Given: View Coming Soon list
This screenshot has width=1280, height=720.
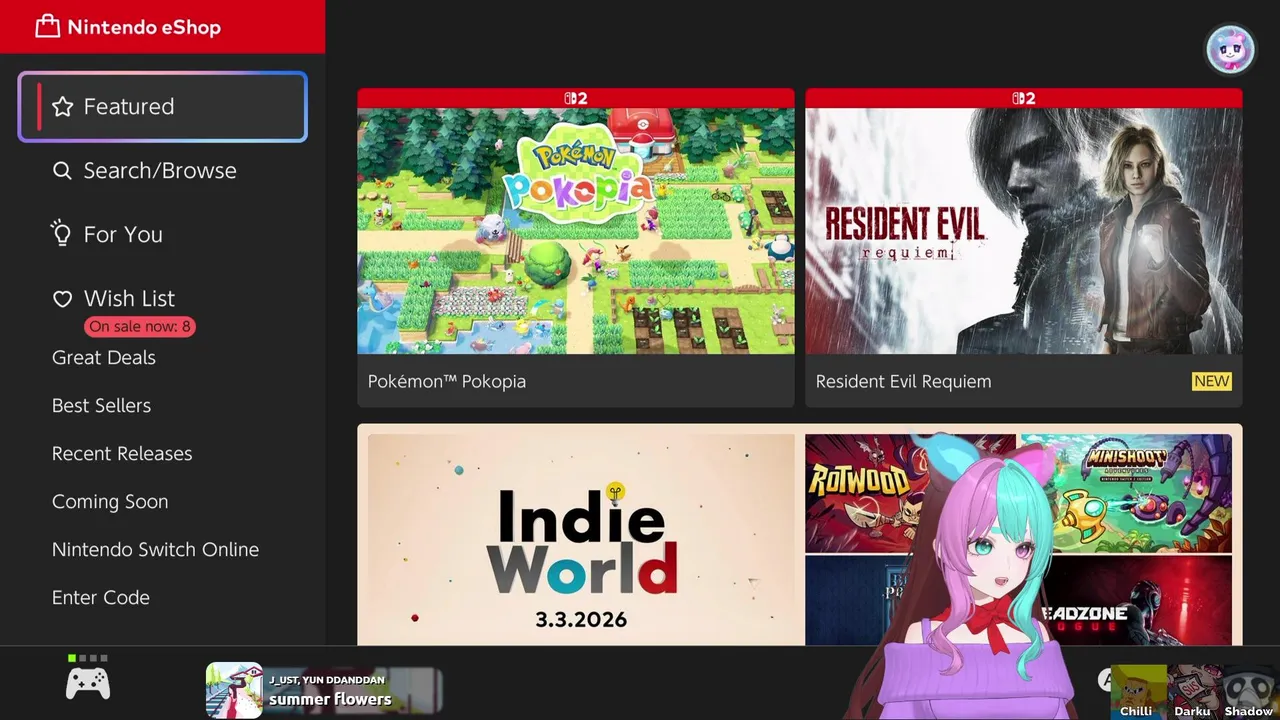Looking at the screenshot, I should pos(110,502).
